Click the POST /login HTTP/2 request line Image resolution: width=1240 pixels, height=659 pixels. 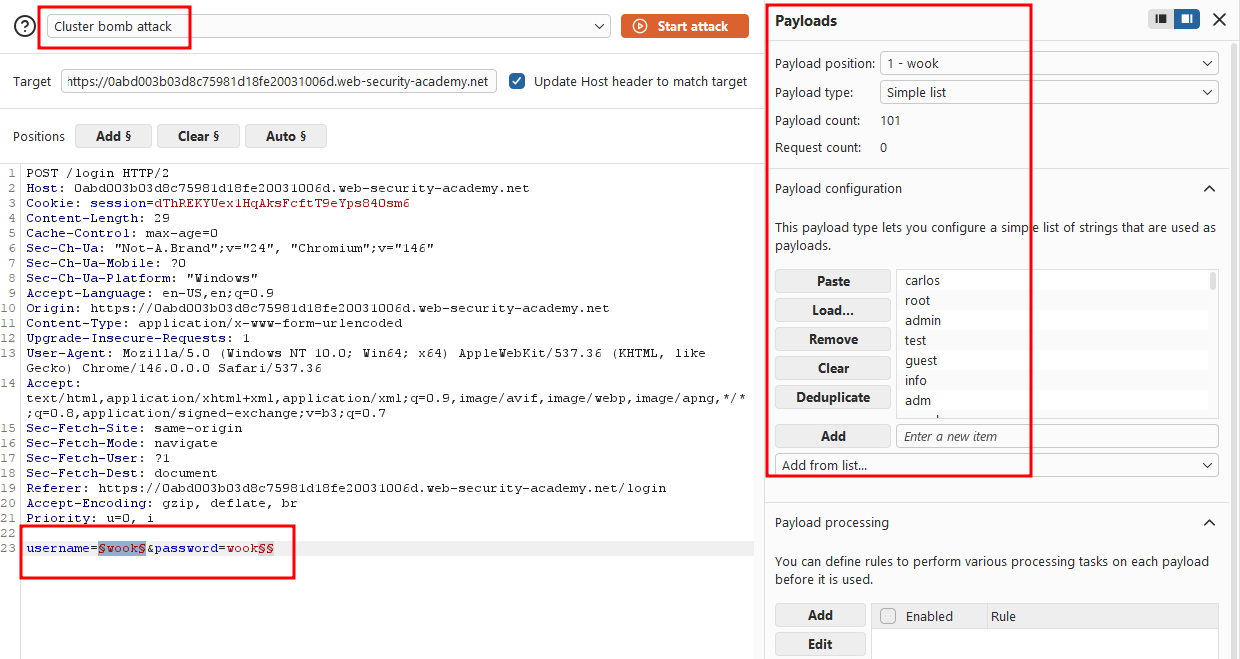point(98,173)
